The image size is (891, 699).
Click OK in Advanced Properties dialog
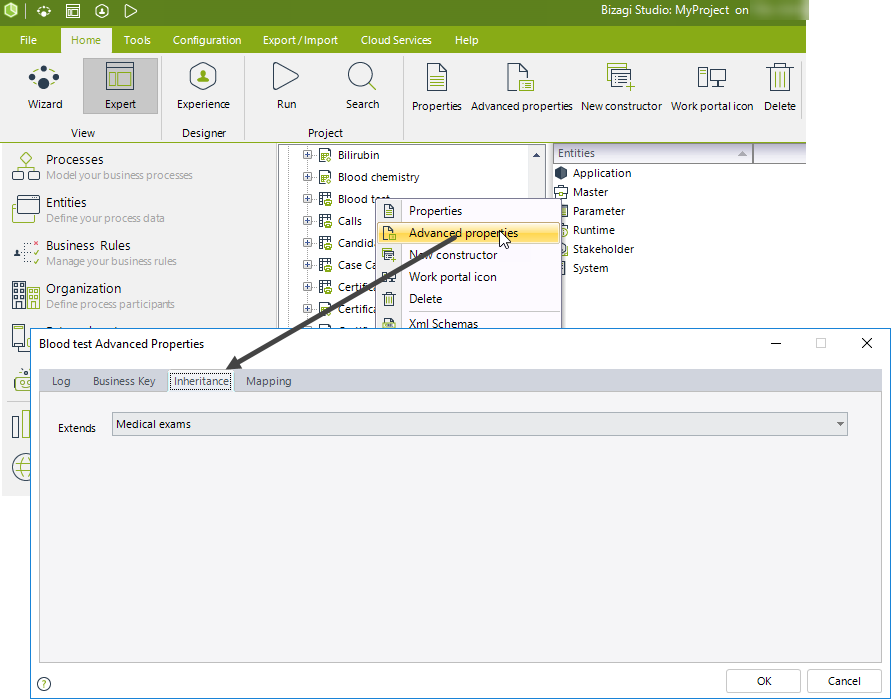pyautogui.click(x=764, y=681)
